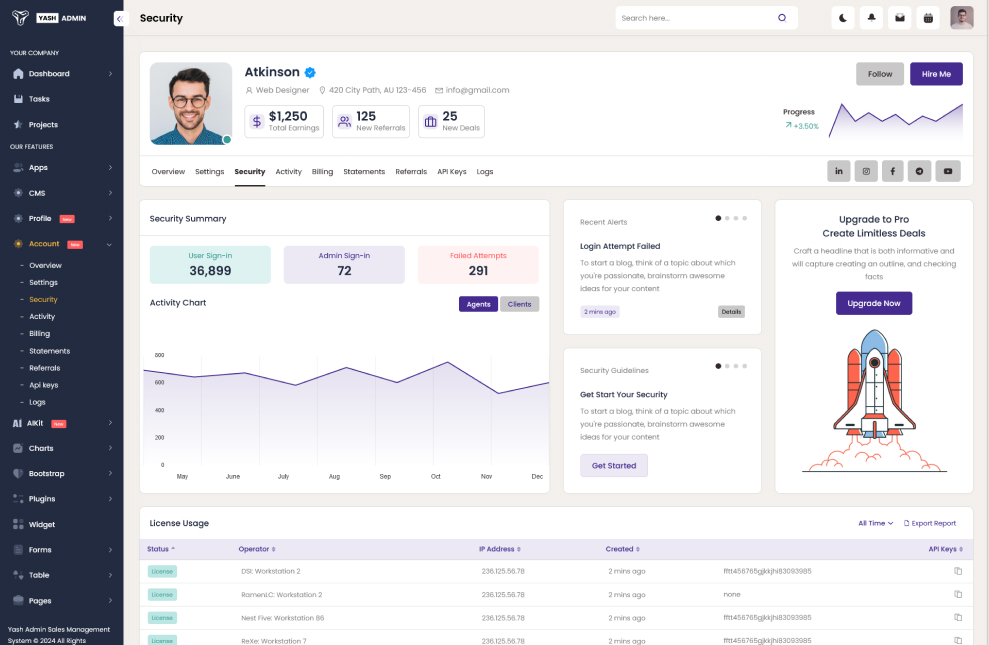Expand the Apps sidebar menu

pos(62,168)
